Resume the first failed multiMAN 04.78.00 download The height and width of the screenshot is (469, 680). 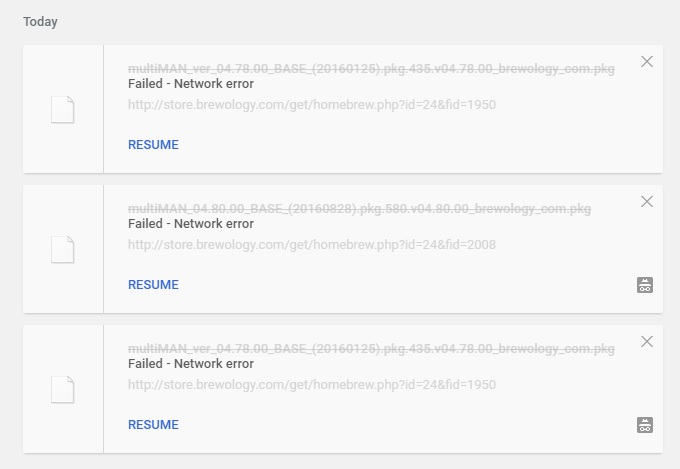pos(153,145)
